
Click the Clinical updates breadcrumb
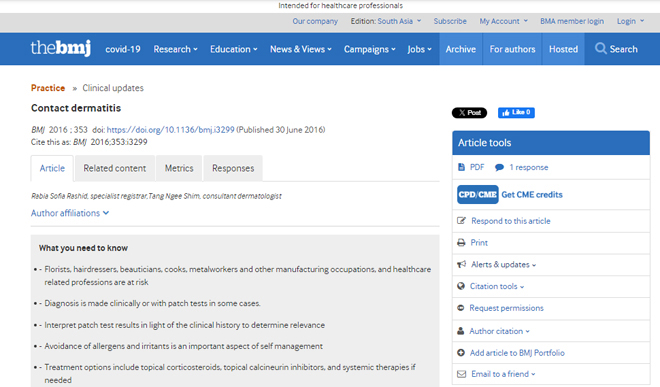113,88
